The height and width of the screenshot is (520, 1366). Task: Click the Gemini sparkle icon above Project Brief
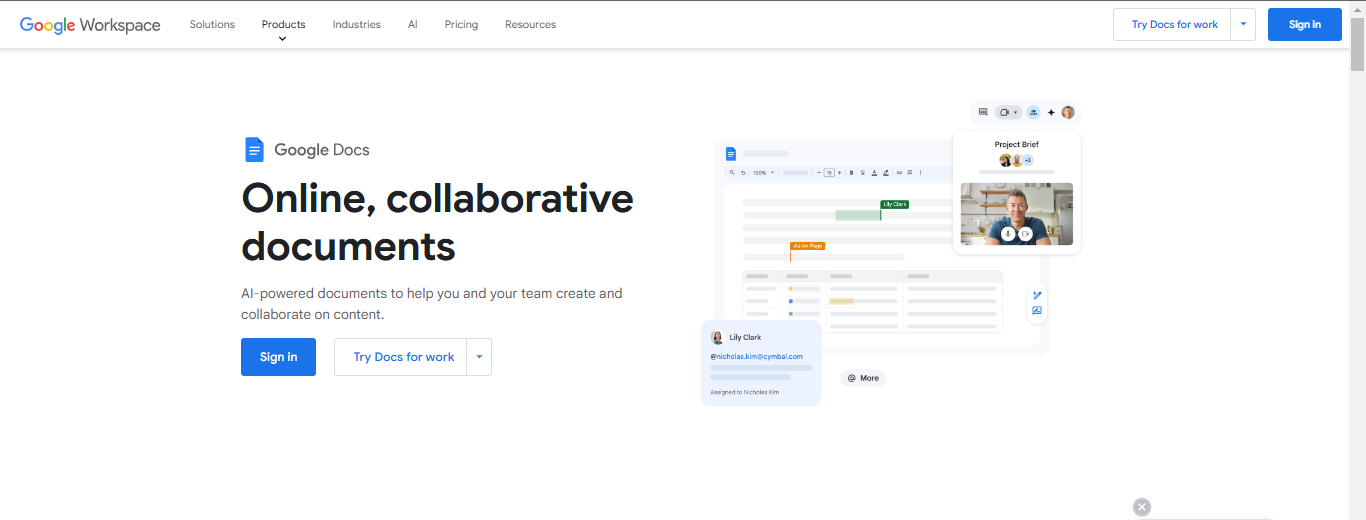pos(1051,112)
